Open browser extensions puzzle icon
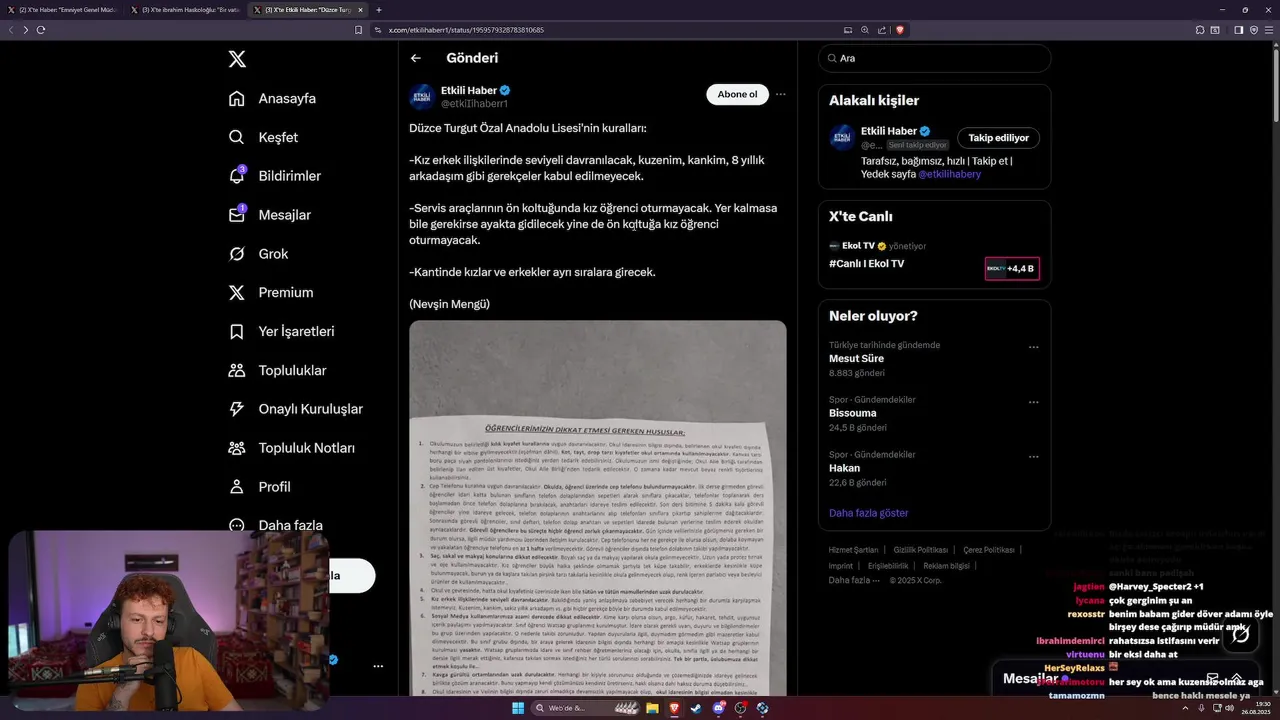The height and width of the screenshot is (720, 1280). pos(1200,30)
